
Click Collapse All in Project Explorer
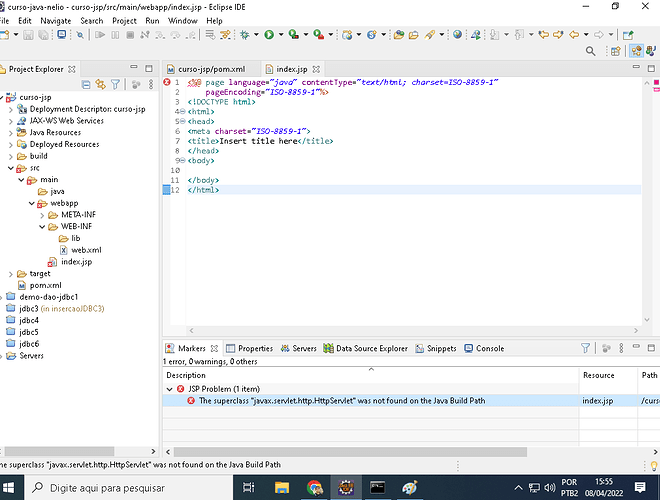(86, 85)
